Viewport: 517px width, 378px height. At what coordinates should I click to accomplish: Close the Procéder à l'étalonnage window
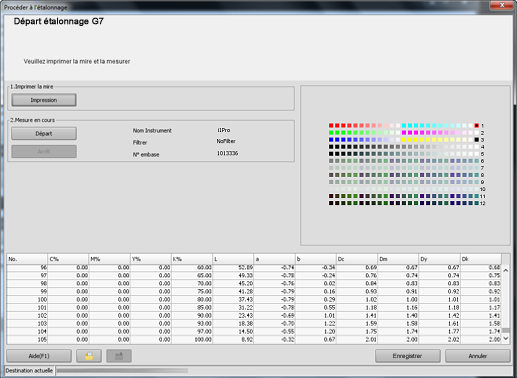point(501,5)
